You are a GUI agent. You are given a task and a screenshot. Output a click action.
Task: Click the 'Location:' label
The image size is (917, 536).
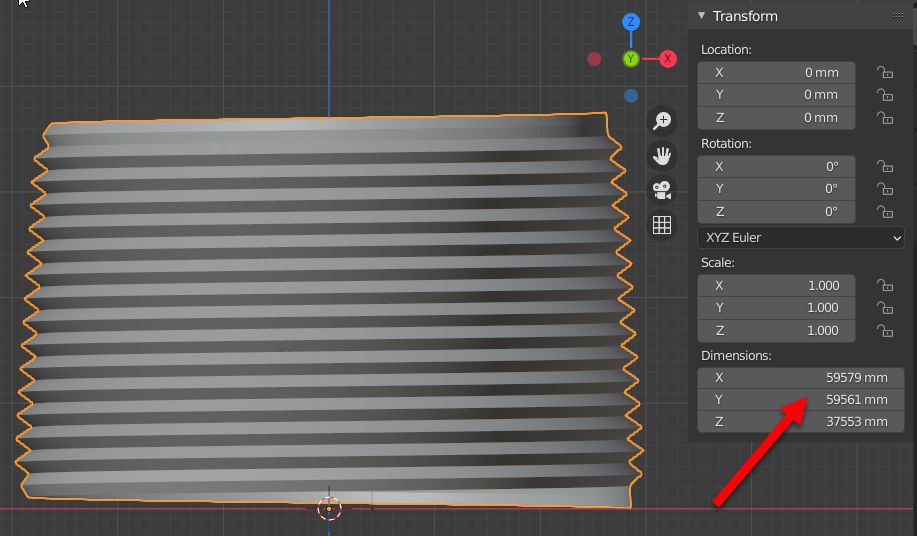tap(726, 50)
